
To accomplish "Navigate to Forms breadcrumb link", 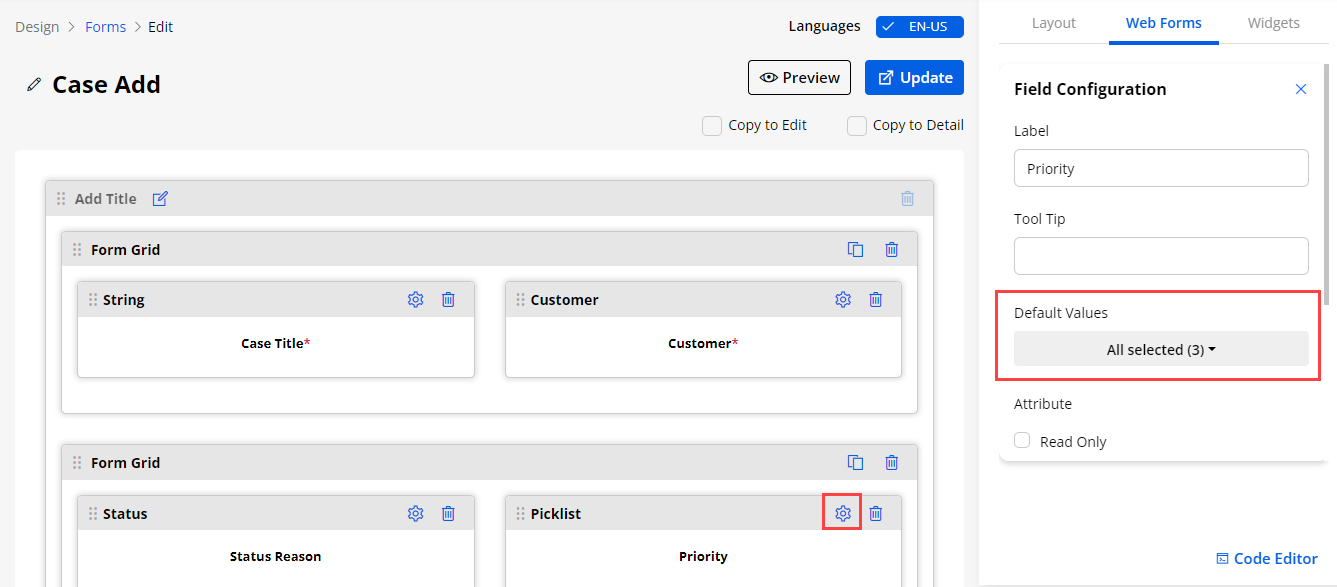I will pos(105,27).
